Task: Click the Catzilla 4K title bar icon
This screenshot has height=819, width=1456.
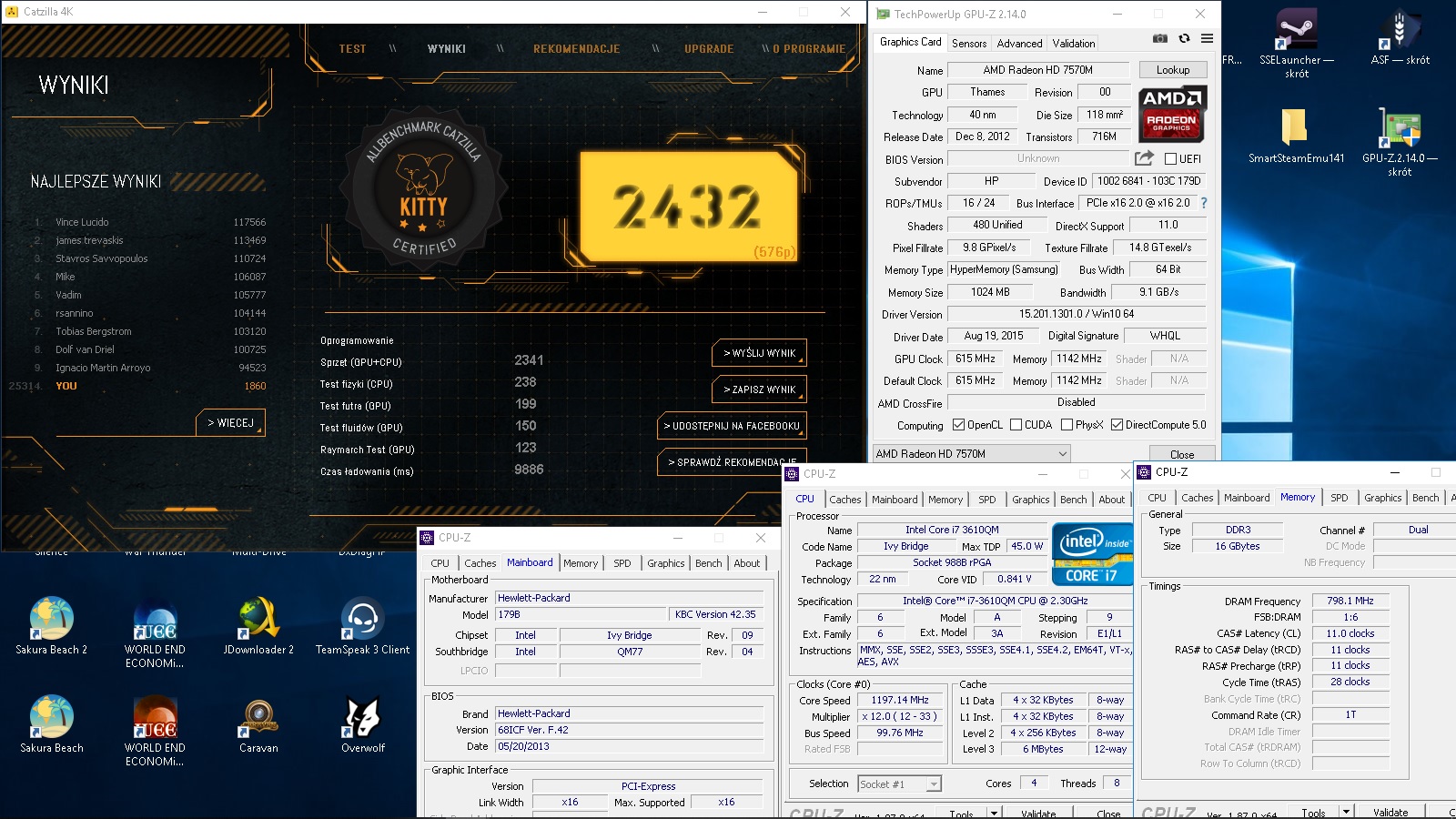Action: coord(12,12)
